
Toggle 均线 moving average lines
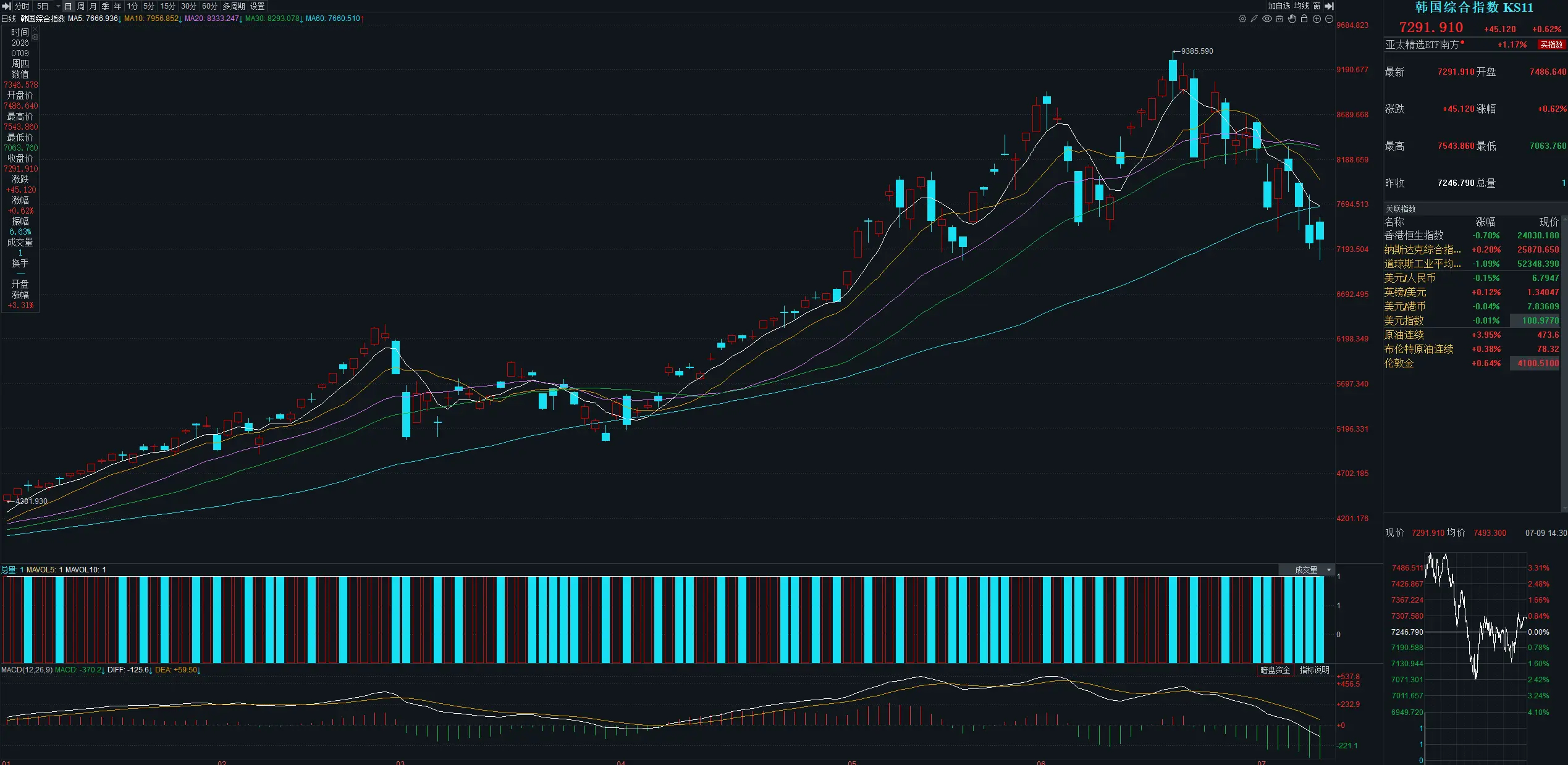(x=1302, y=6)
